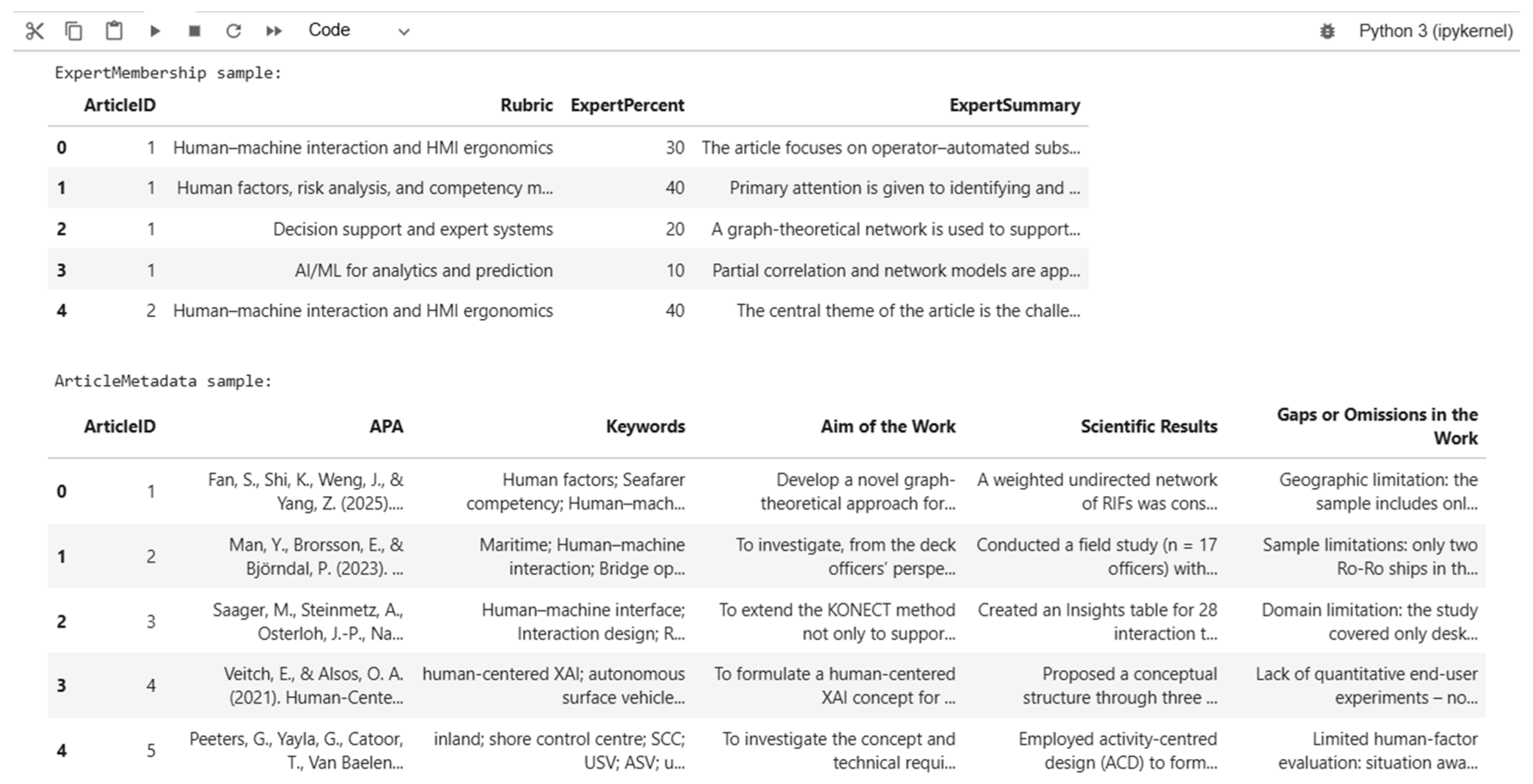This screenshot has width=1533, height=784.
Task: Run the selected cell
Action: point(155,31)
